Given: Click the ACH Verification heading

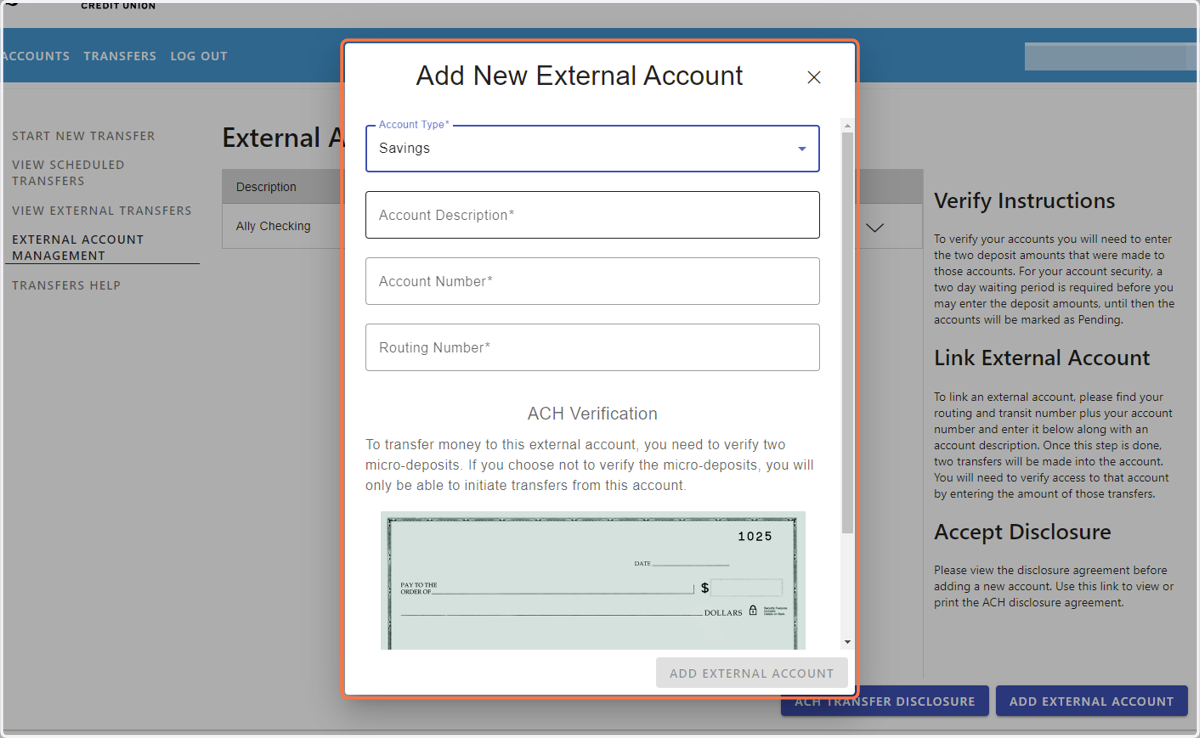Looking at the screenshot, I should coord(593,414).
